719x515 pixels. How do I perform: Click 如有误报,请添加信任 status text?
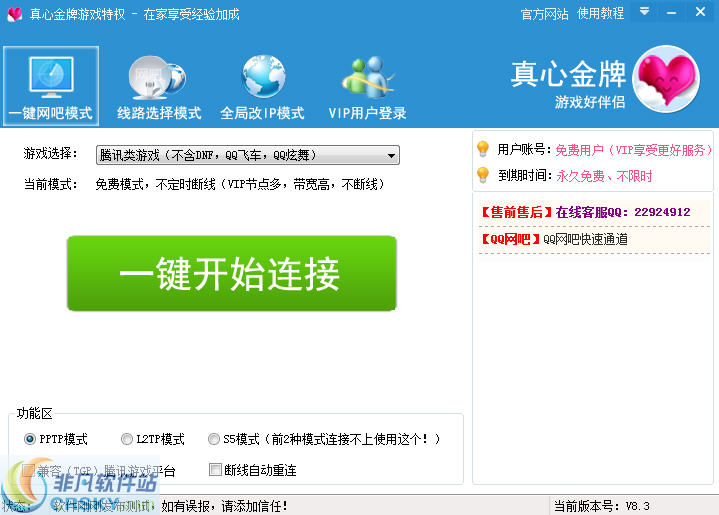coord(225,506)
